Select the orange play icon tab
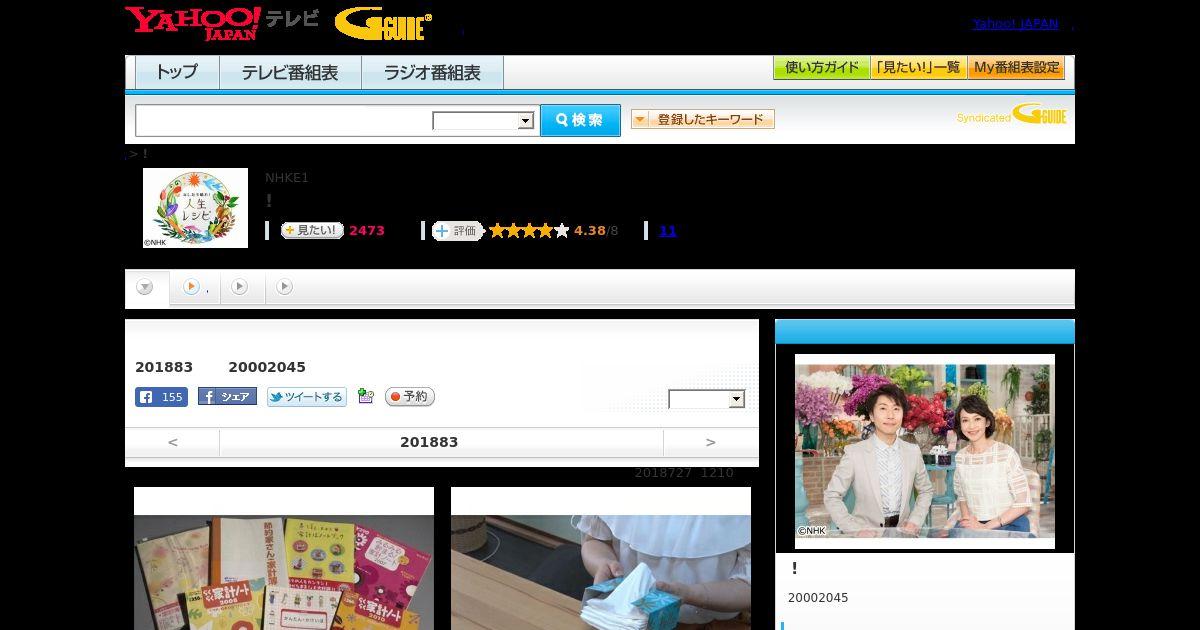The height and width of the screenshot is (630, 1200). click(195, 287)
